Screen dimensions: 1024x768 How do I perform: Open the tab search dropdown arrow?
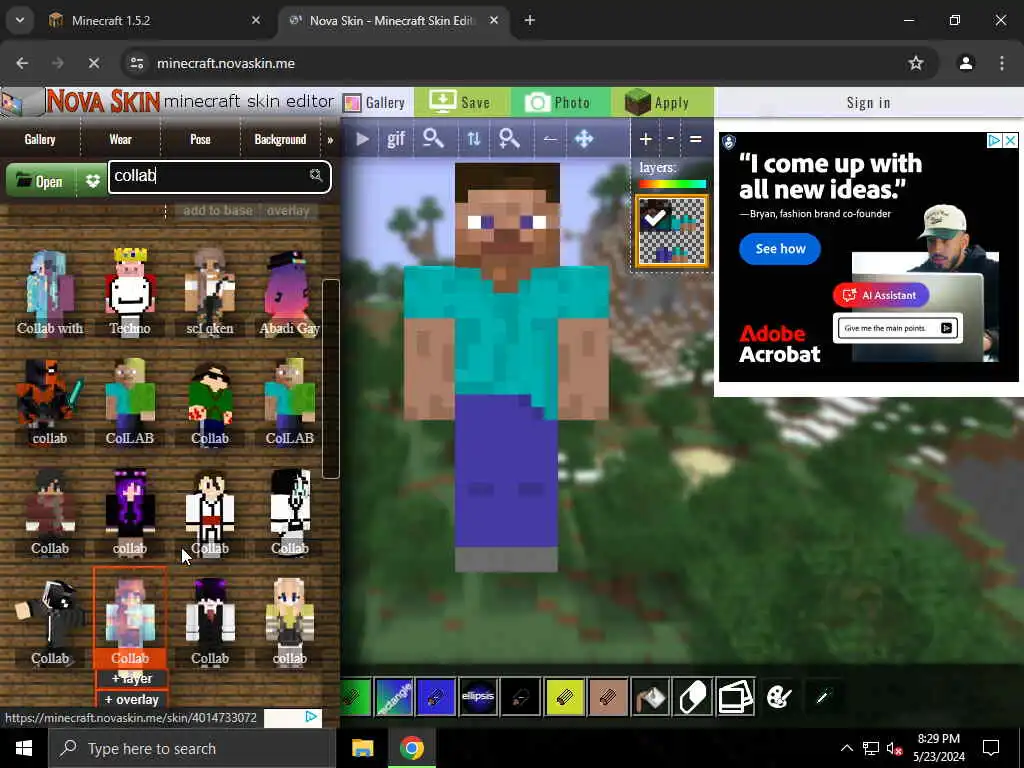pyautogui.click(x=20, y=20)
